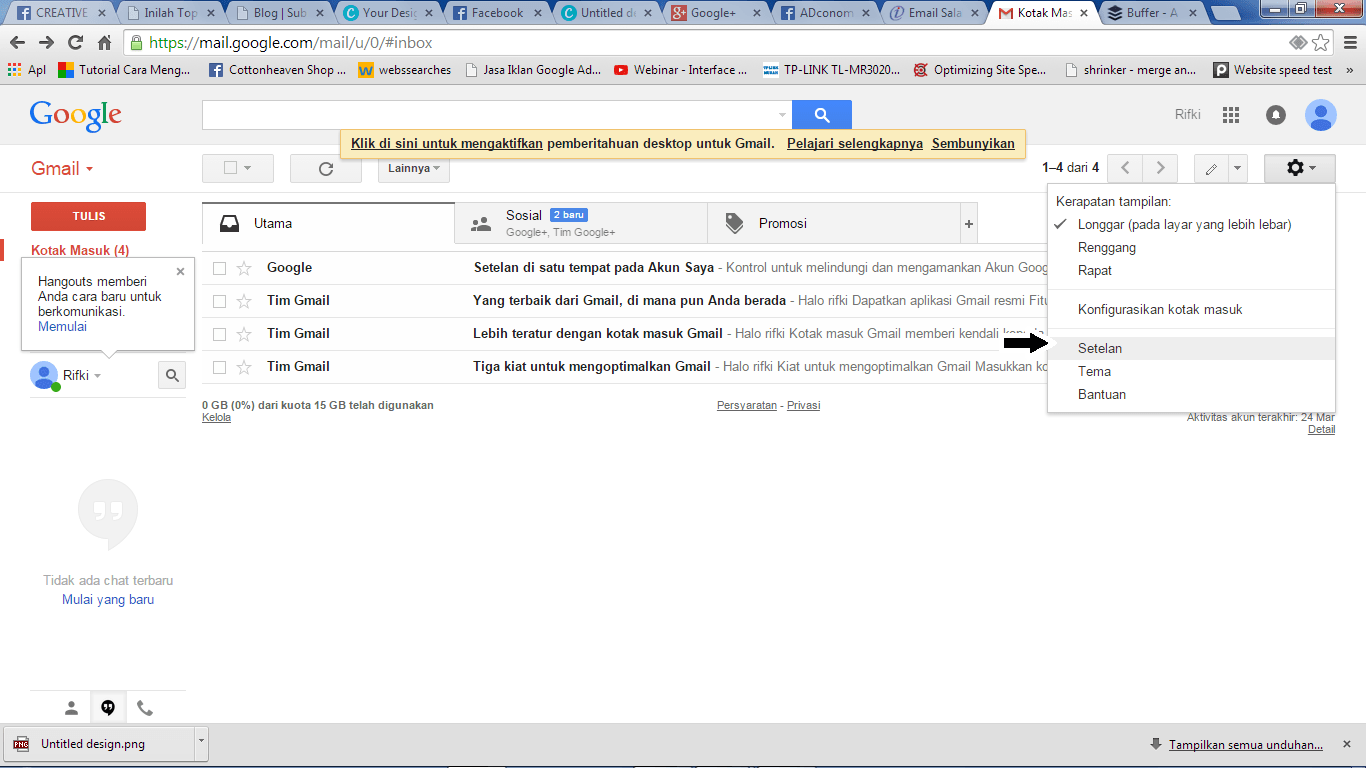The width and height of the screenshot is (1366, 768).
Task: Search Hangouts contacts with magnifier icon
Action: click(172, 375)
